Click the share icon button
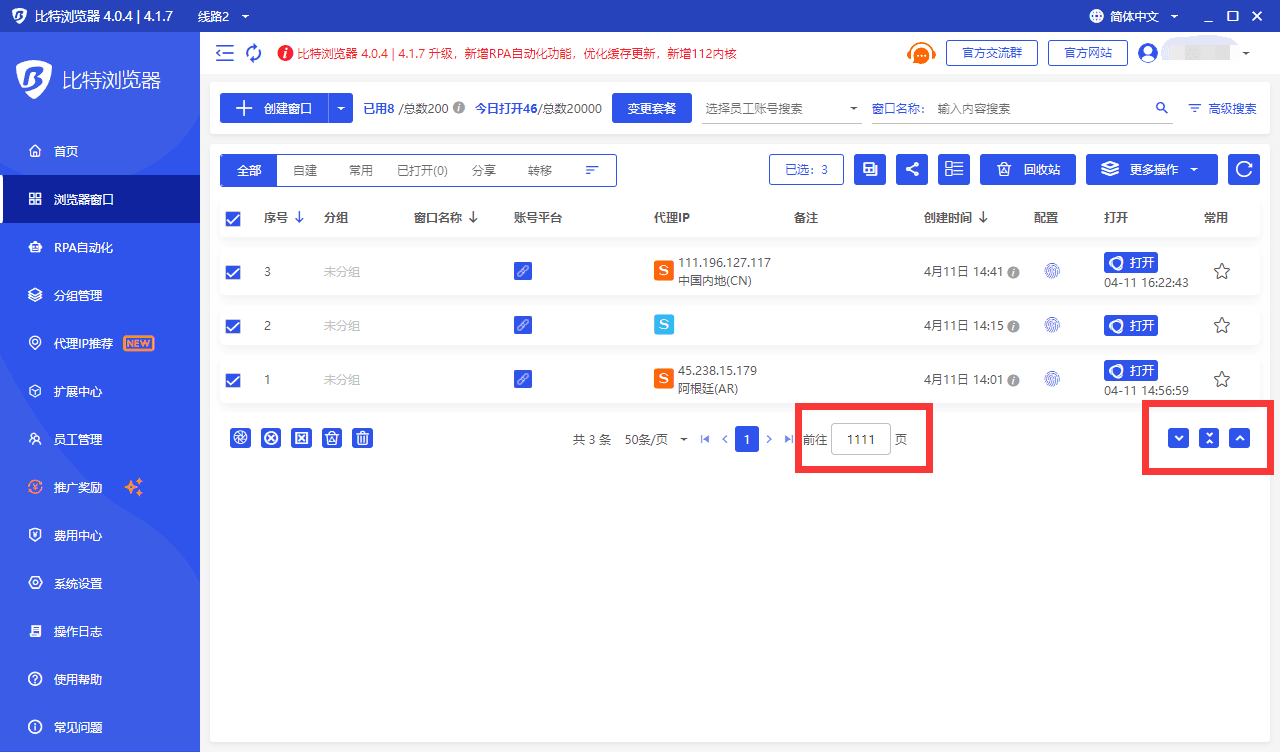Viewport: 1280px width, 752px height. coord(912,169)
